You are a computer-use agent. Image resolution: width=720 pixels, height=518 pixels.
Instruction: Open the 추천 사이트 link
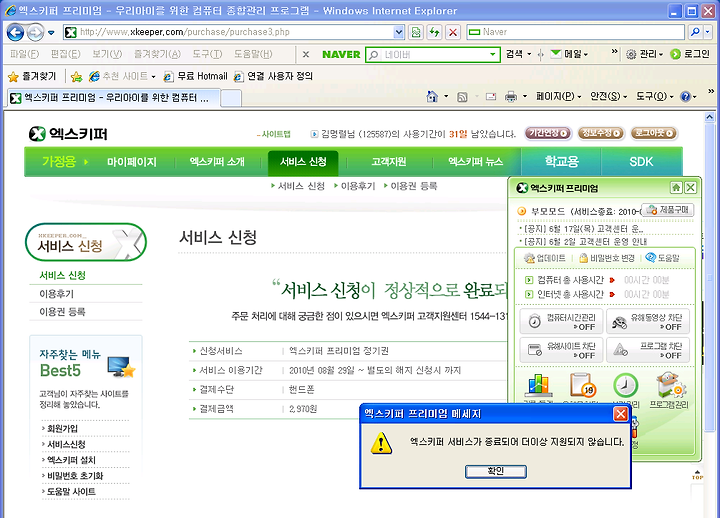(x=122, y=76)
